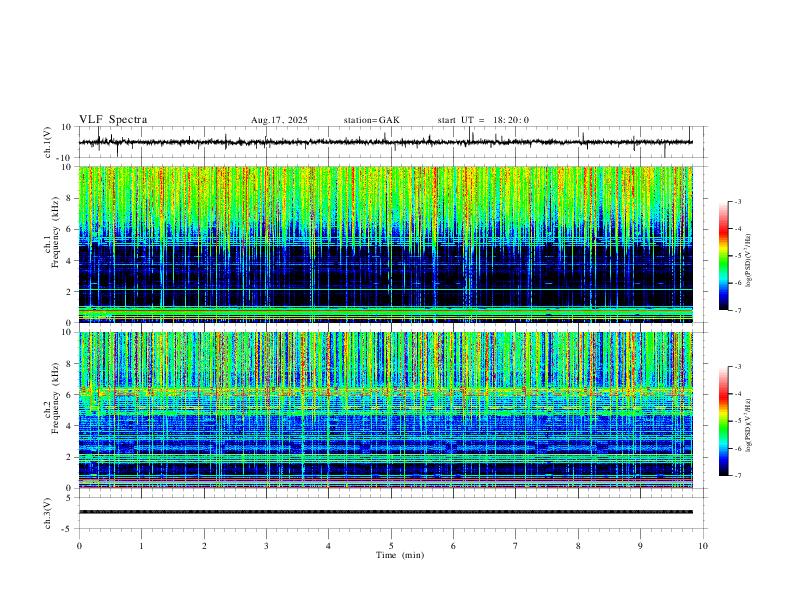This screenshot has height=612, width=792.
Task: Click time axis tick label "8"
Action: click(578, 546)
